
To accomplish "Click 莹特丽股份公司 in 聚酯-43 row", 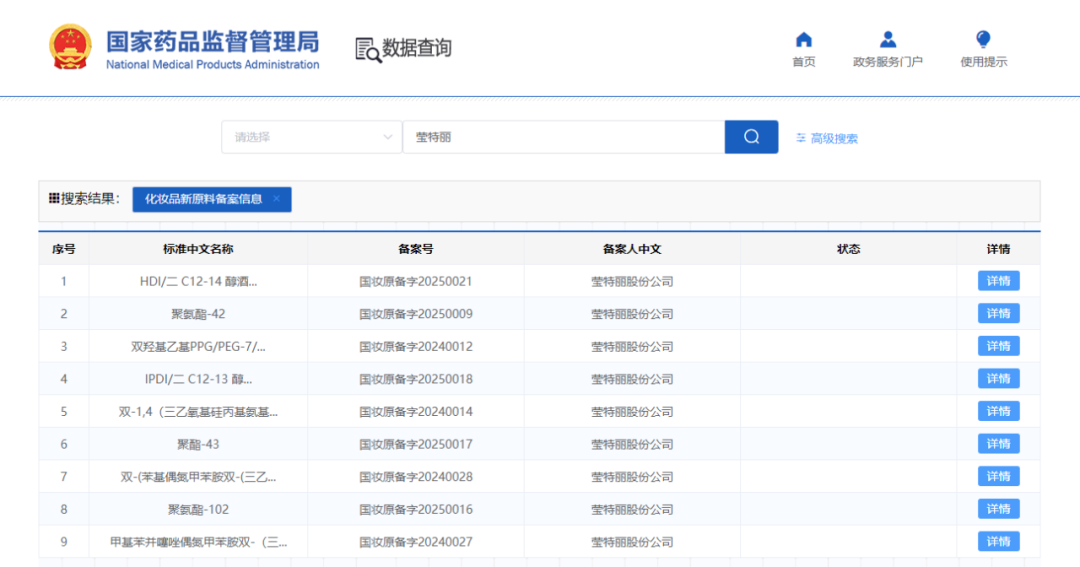I will pyautogui.click(x=632, y=444).
